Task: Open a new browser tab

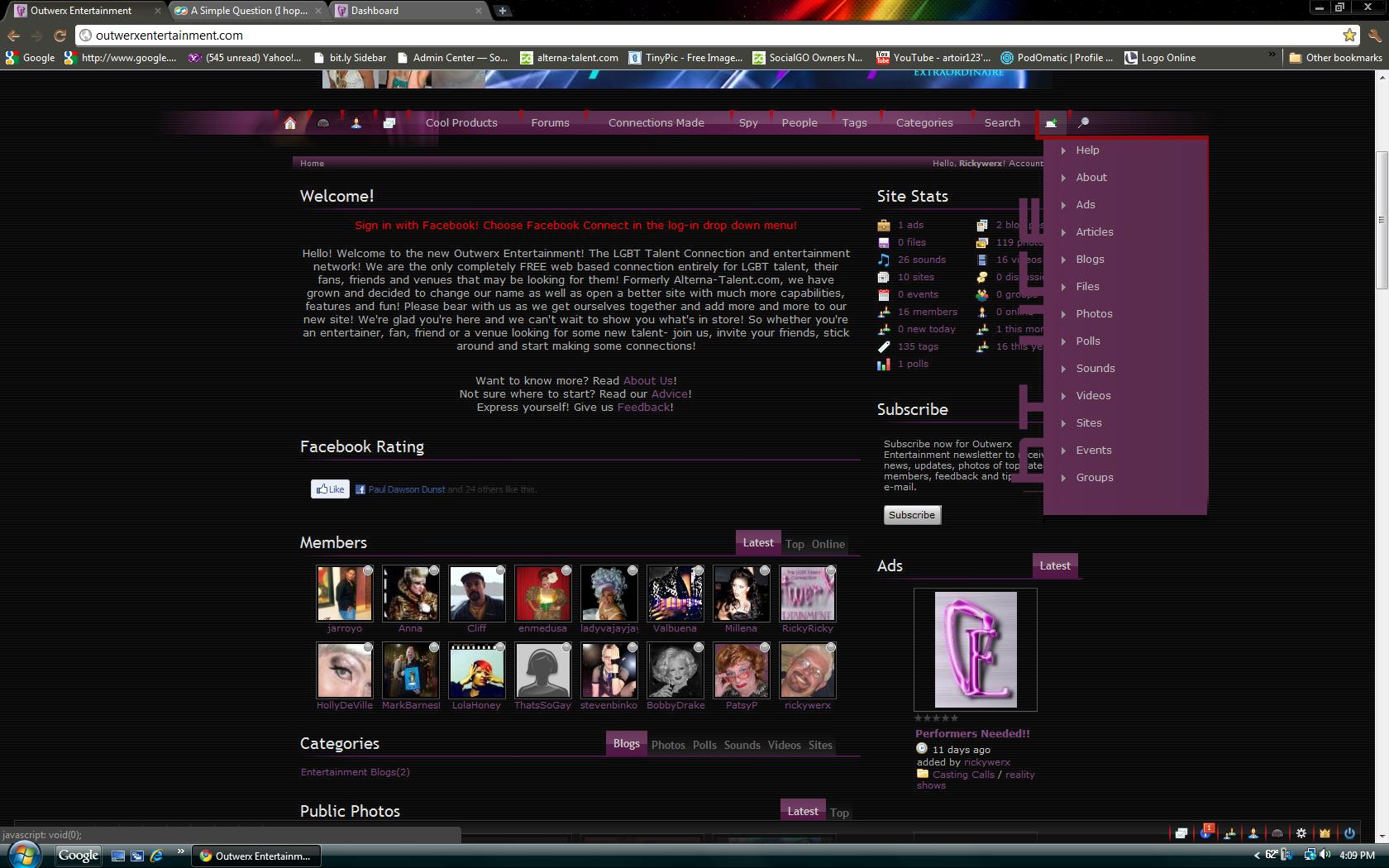Action: [x=503, y=11]
